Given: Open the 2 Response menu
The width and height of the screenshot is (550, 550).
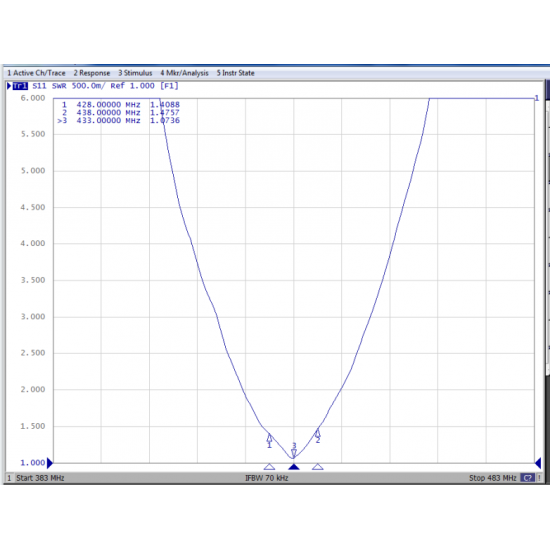Looking at the screenshot, I should click(x=92, y=73).
